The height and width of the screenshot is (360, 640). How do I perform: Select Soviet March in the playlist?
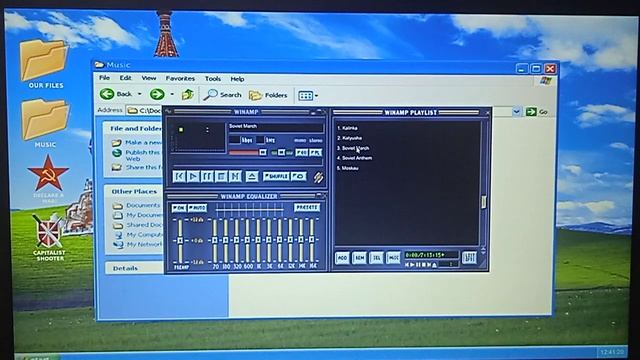tap(353, 148)
